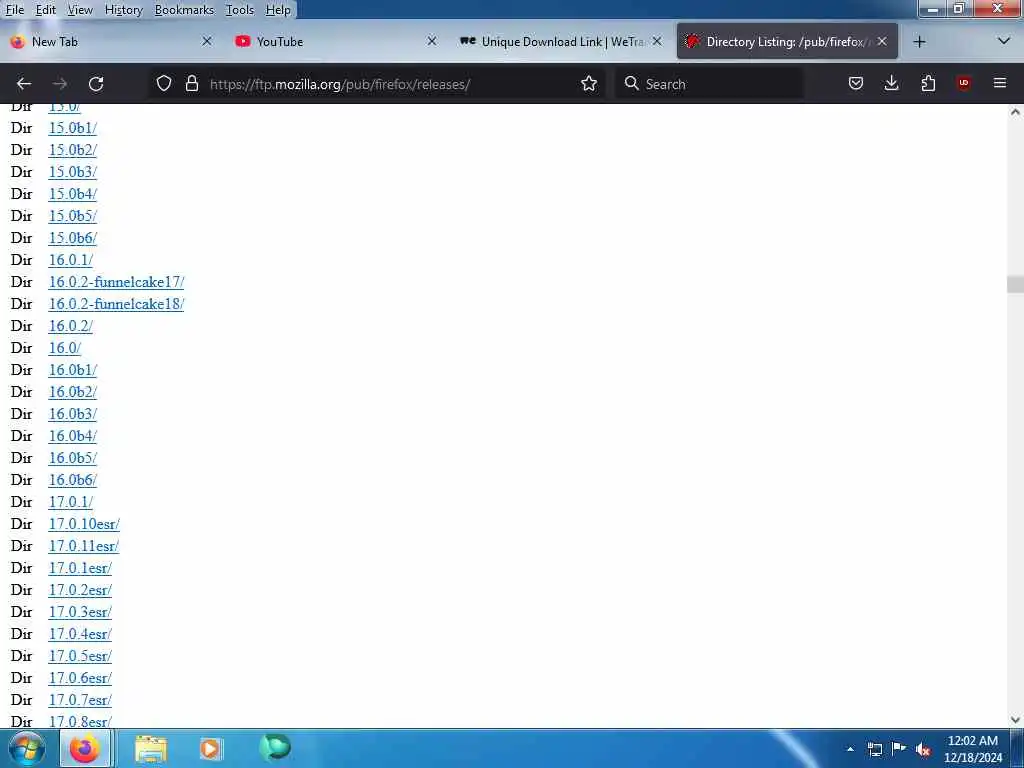Open the History menu
The width and height of the screenshot is (1024, 768).
123,10
